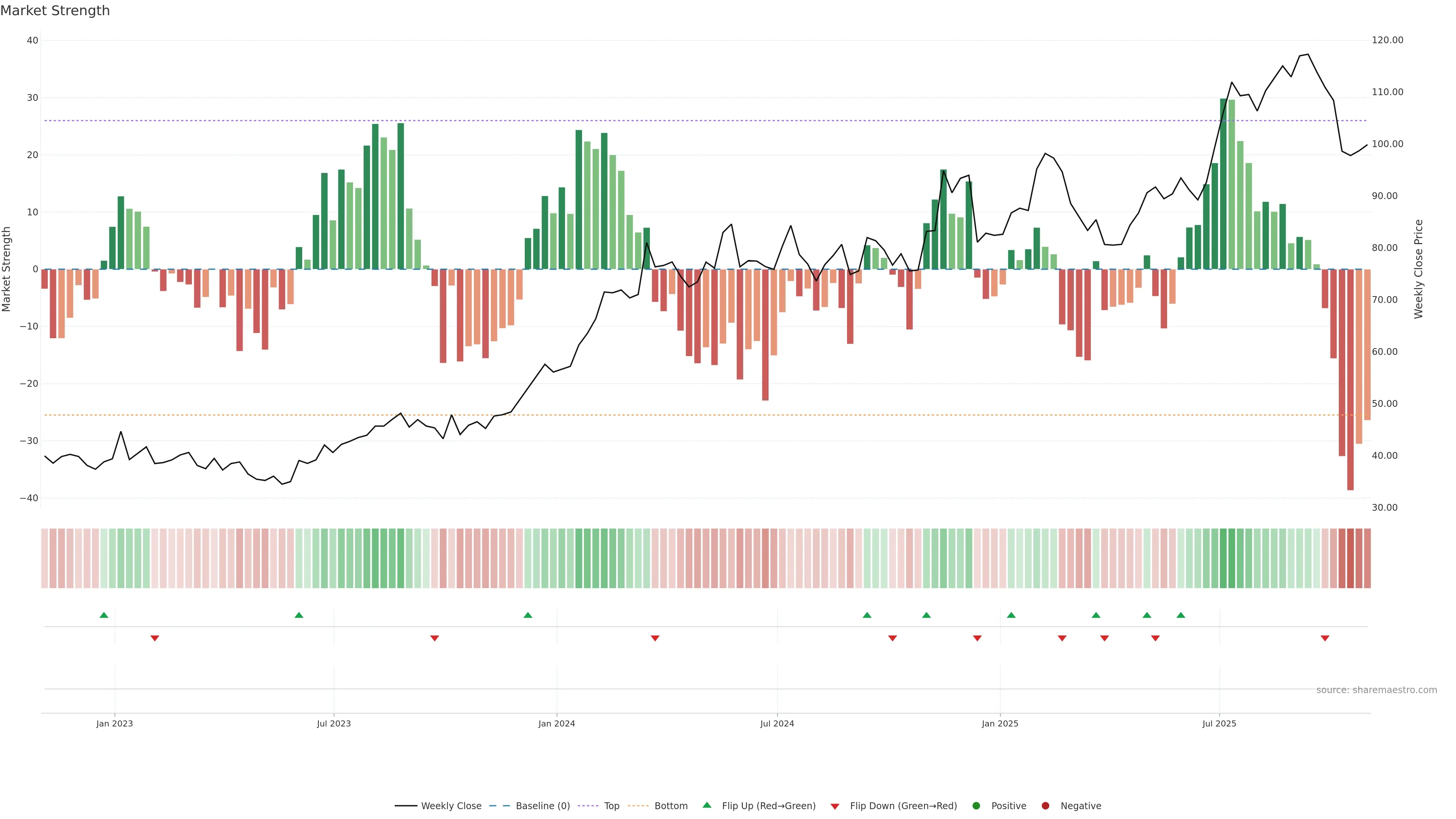The image size is (1456, 819).
Task: Click the Negative red circle legend marker
Action: (1045, 806)
